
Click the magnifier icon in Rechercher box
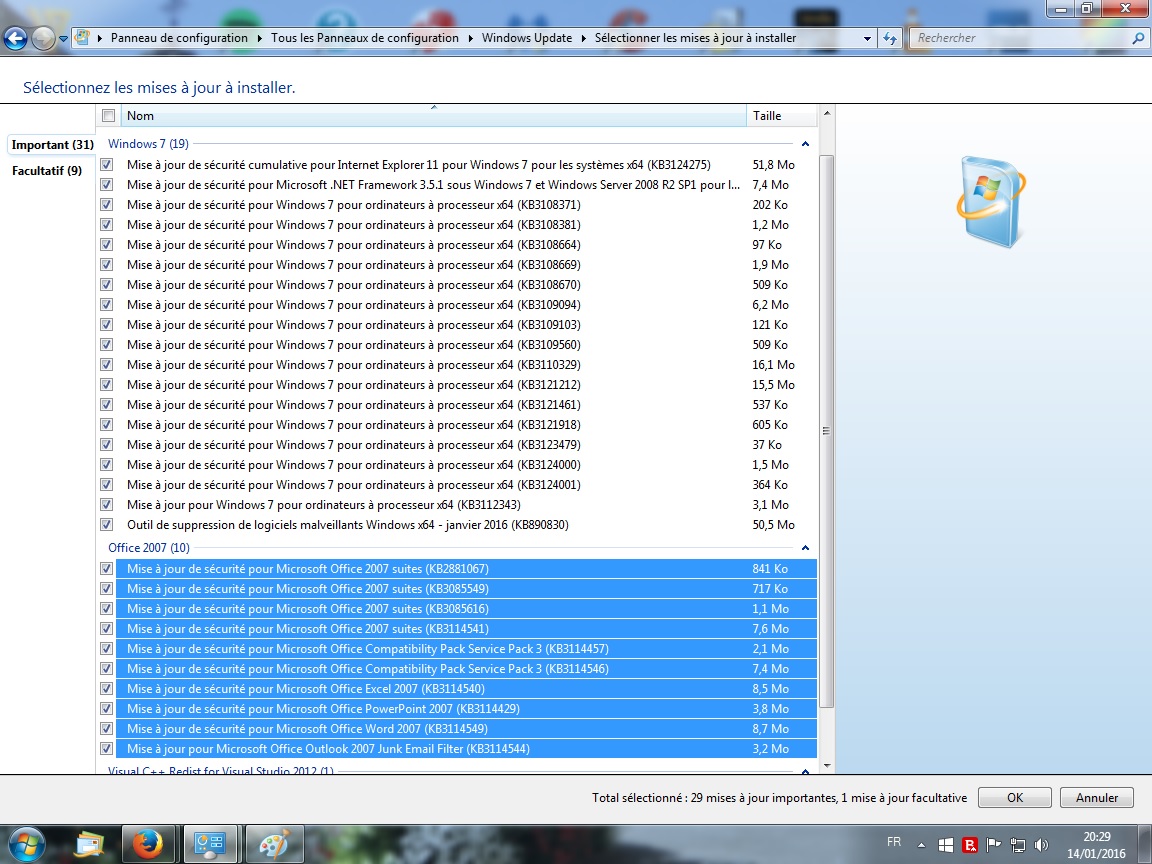pyautogui.click(x=1138, y=38)
